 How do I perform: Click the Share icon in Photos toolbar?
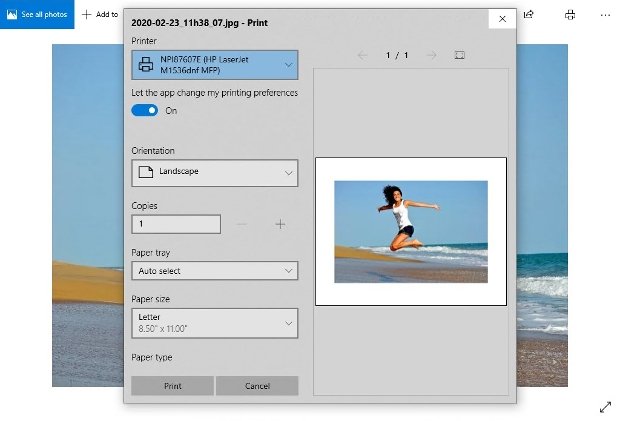pyautogui.click(x=529, y=15)
